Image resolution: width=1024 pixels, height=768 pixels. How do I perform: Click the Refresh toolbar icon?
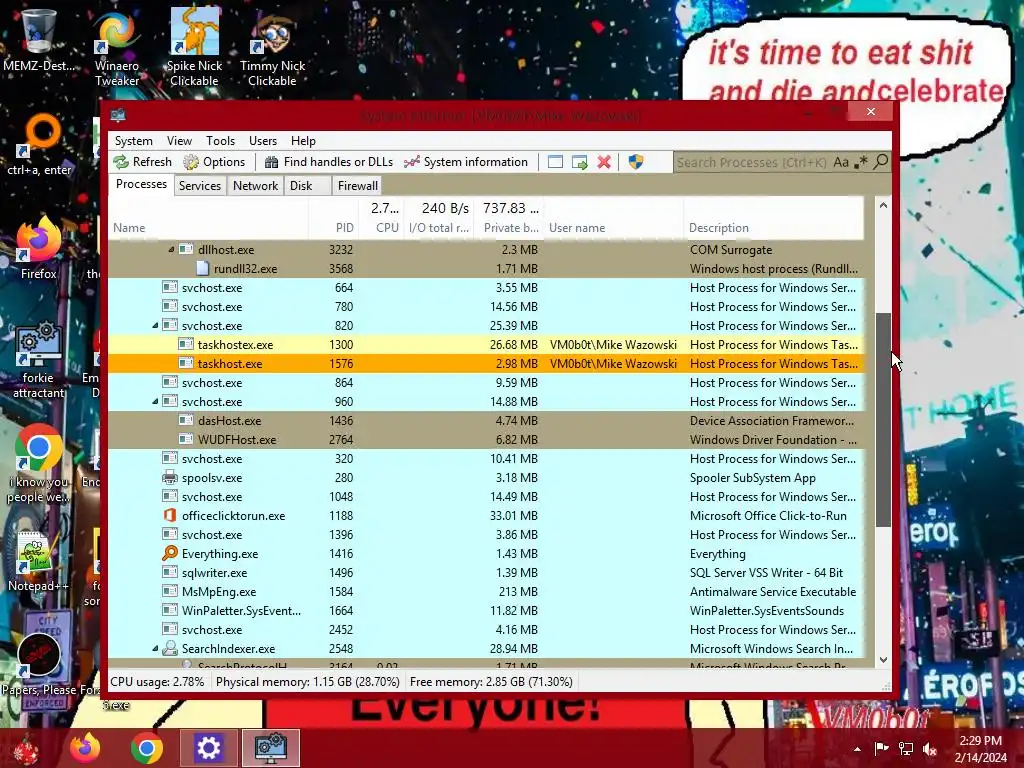point(142,162)
